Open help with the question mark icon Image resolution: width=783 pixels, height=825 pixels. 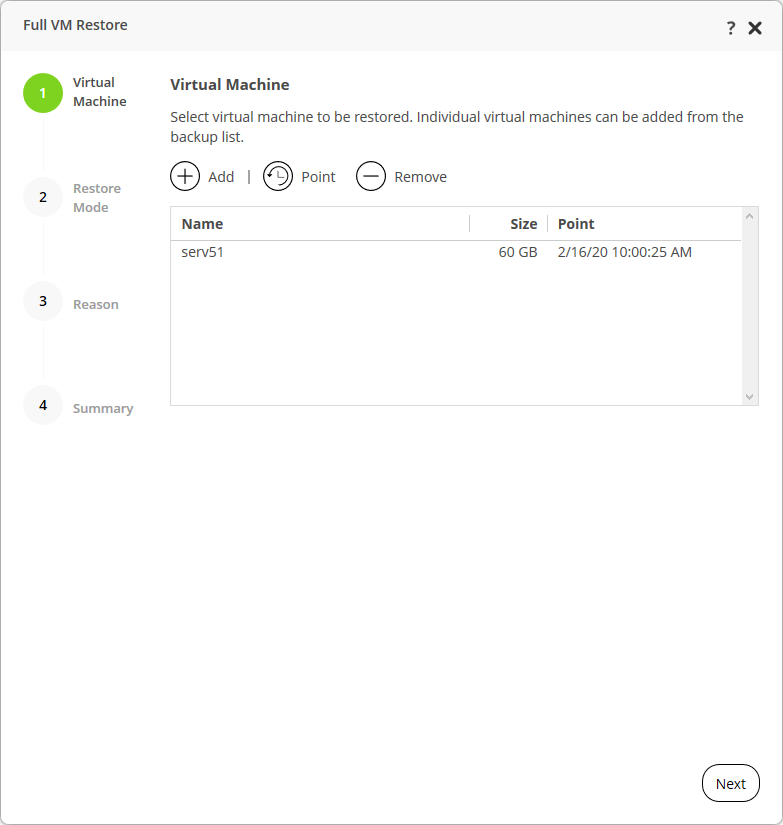pos(731,28)
